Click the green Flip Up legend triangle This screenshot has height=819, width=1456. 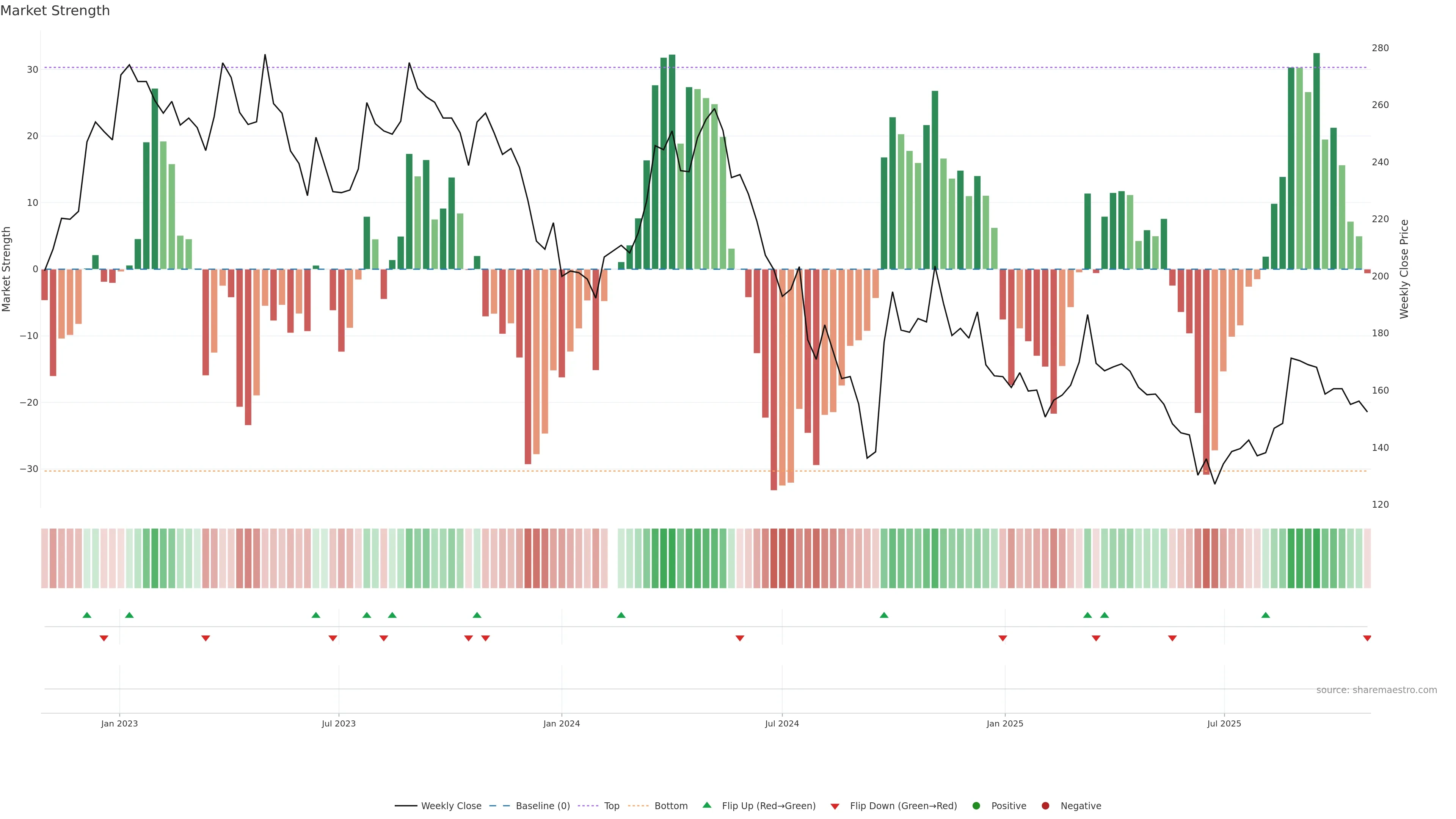(706, 805)
